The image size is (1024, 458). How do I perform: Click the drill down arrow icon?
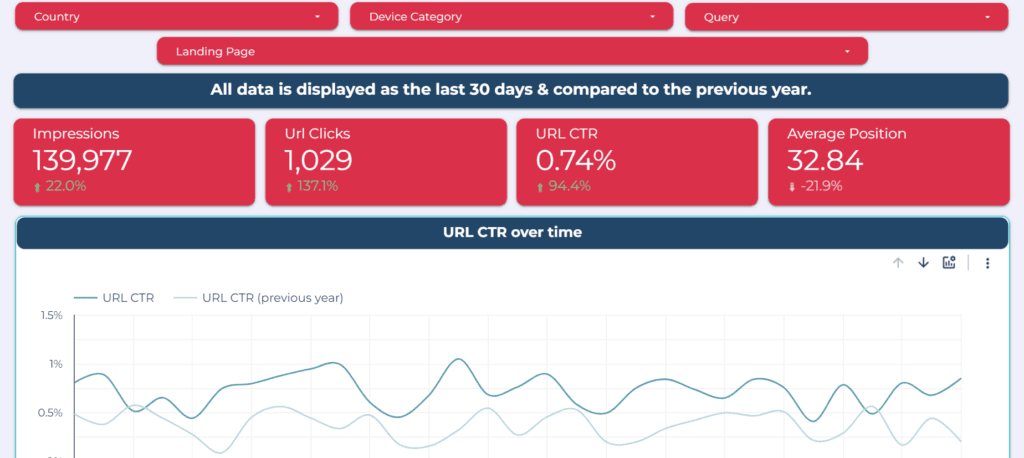[923, 263]
